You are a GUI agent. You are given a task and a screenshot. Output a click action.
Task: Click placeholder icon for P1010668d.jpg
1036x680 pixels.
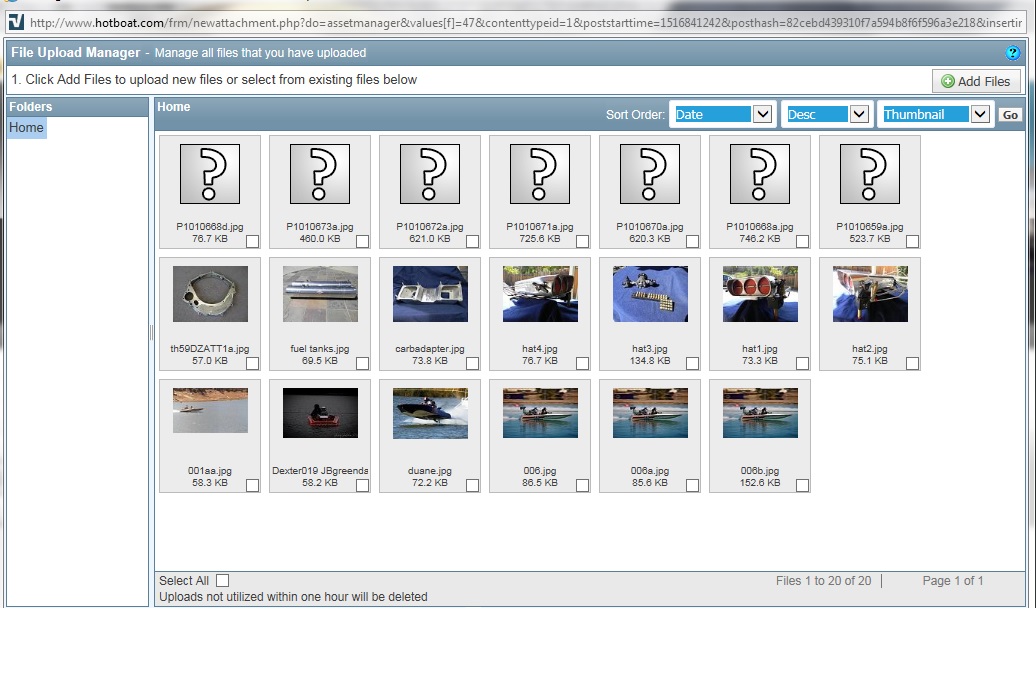pyautogui.click(x=210, y=174)
